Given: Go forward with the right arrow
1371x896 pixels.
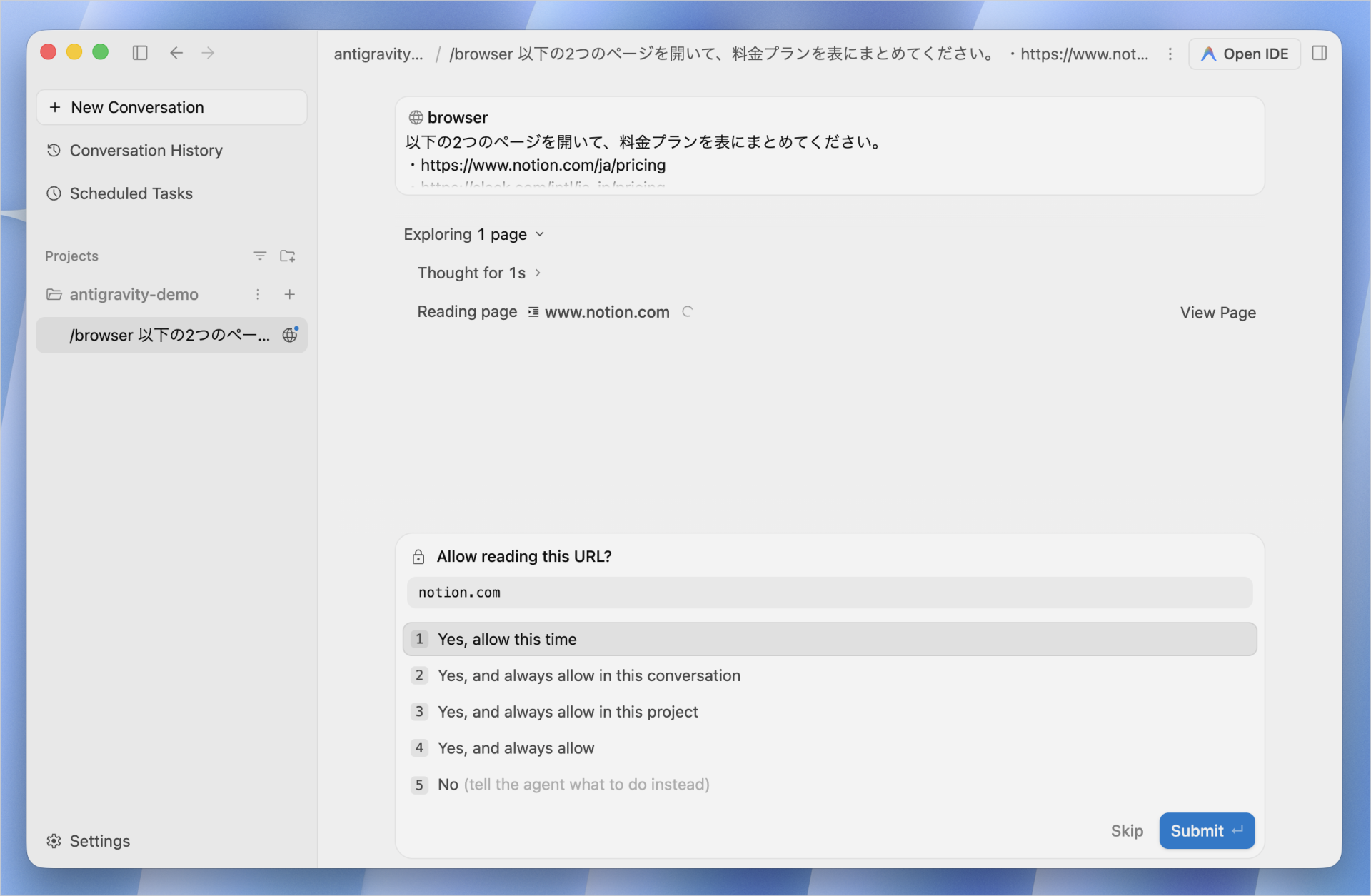Looking at the screenshot, I should coord(208,53).
